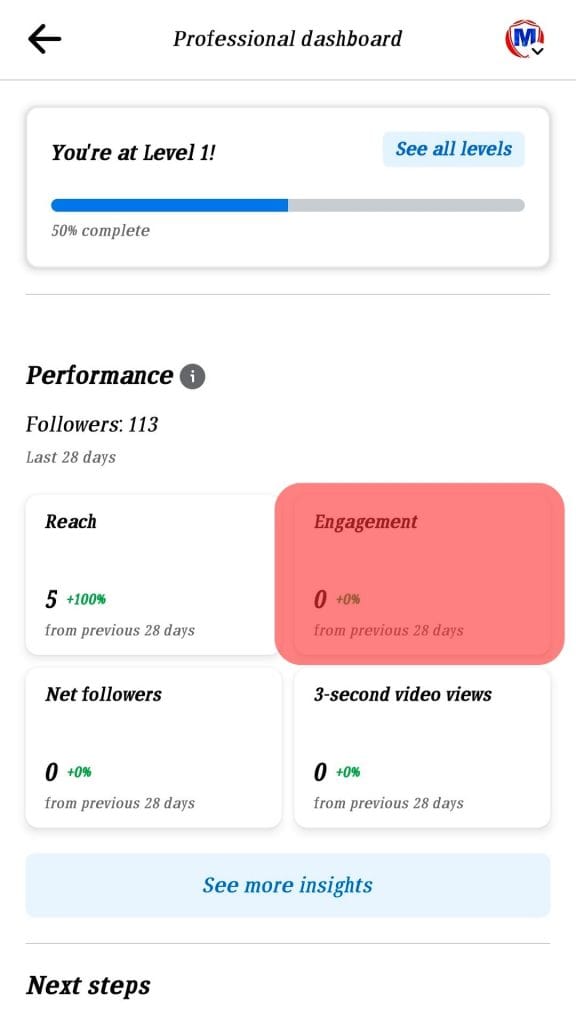The width and height of the screenshot is (576, 1024).
Task: Click See all levels
Action: (x=453, y=148)
